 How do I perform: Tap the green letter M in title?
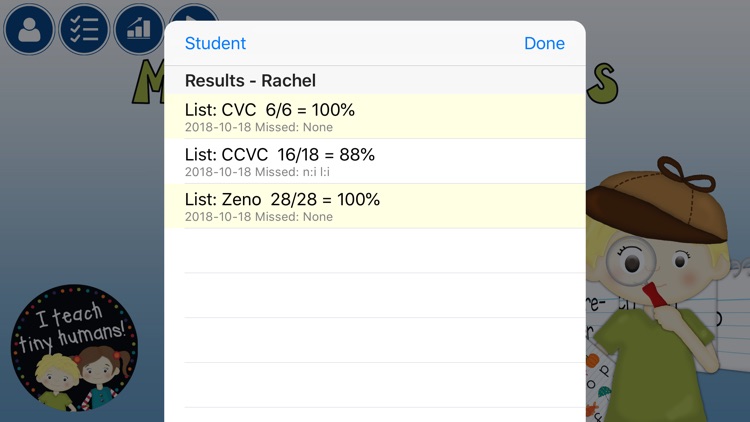[x=148, y=81]
